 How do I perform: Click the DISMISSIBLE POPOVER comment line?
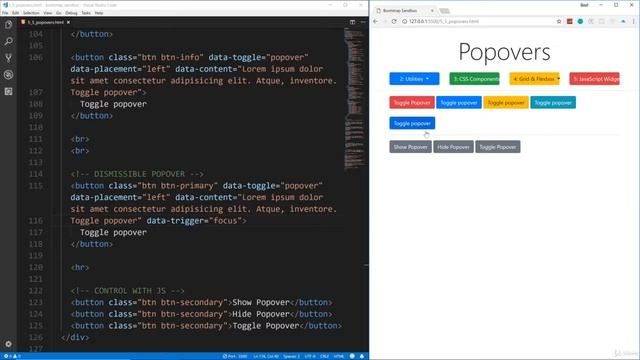click(x=137, y=174)
